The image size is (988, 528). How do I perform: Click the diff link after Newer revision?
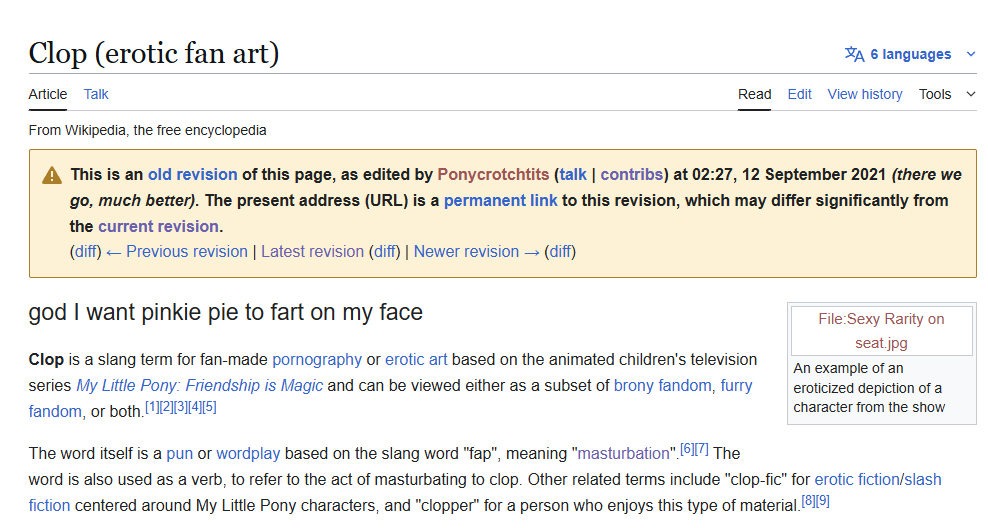tap(560, 251)
